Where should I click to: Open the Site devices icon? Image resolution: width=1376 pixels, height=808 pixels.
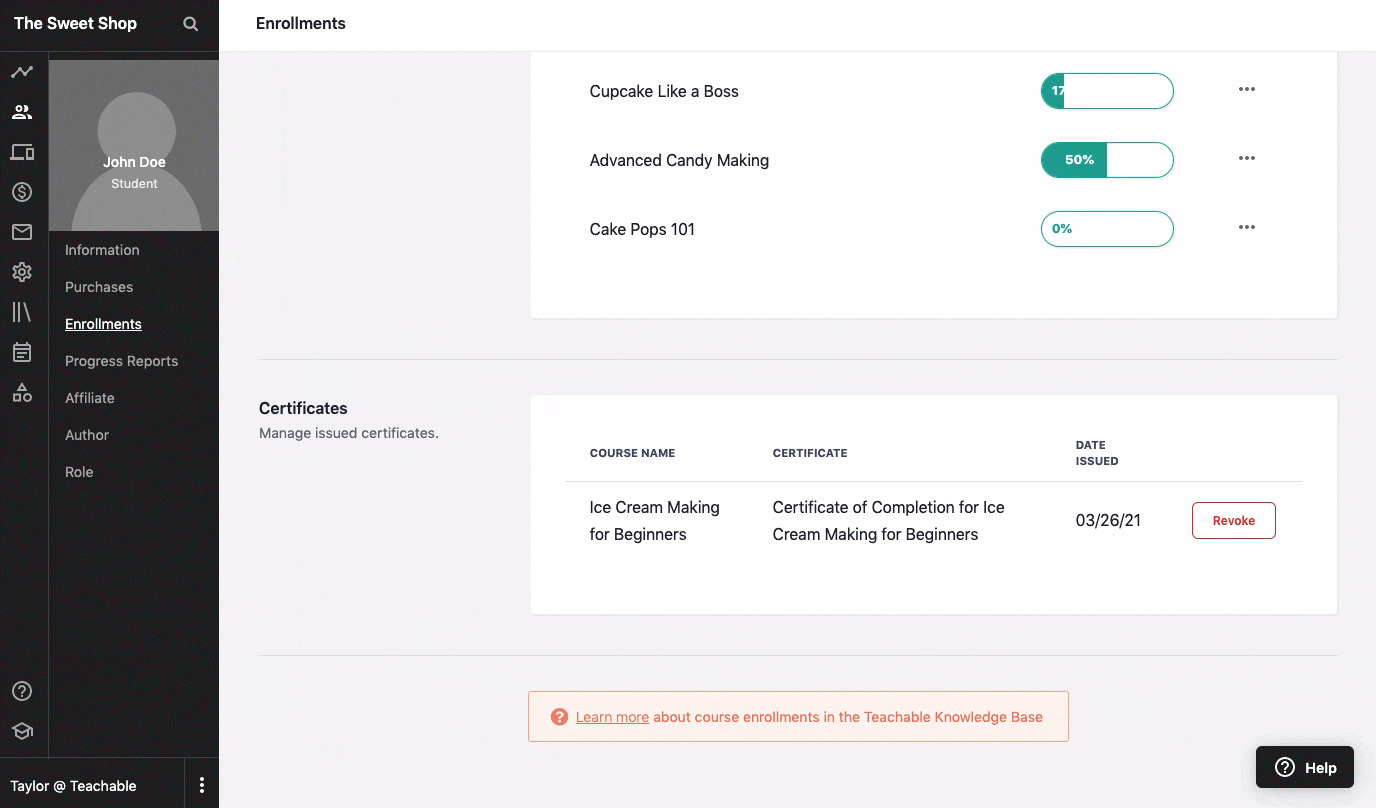[x=22, y=152]
